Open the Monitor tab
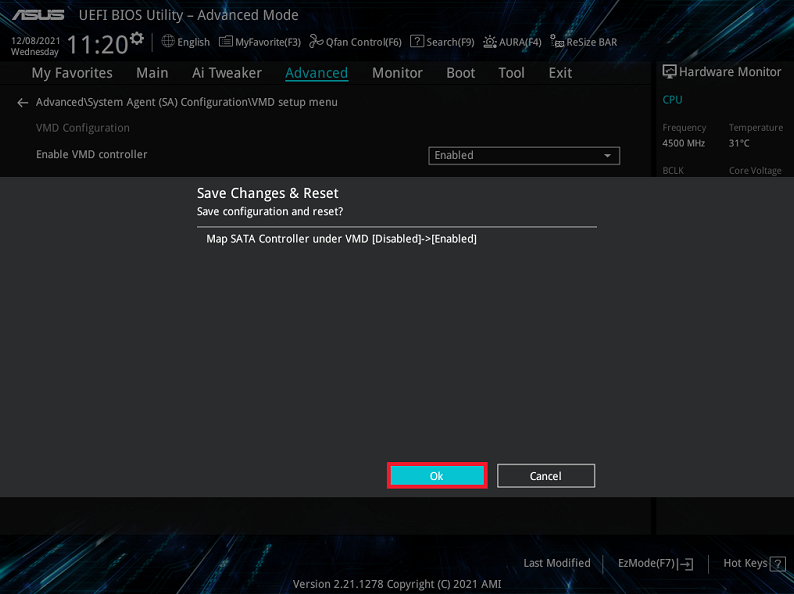The height and width of the screenshot is (594, 794). (397, 73)
